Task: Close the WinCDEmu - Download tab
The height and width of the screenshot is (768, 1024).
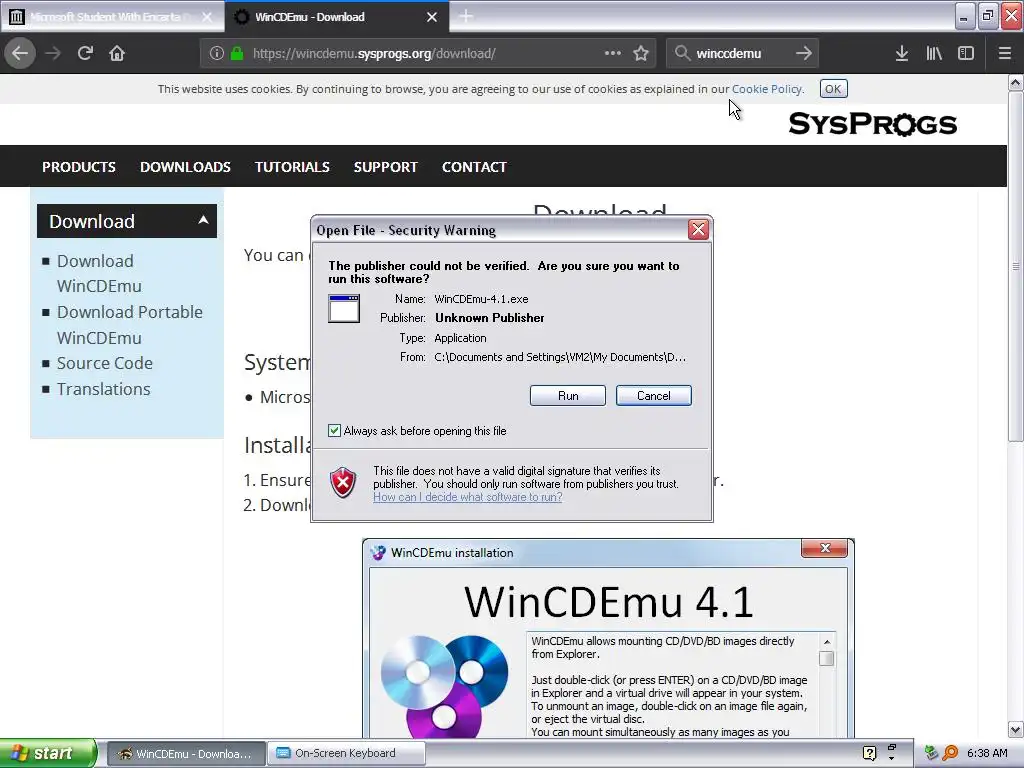Action: 432,17
